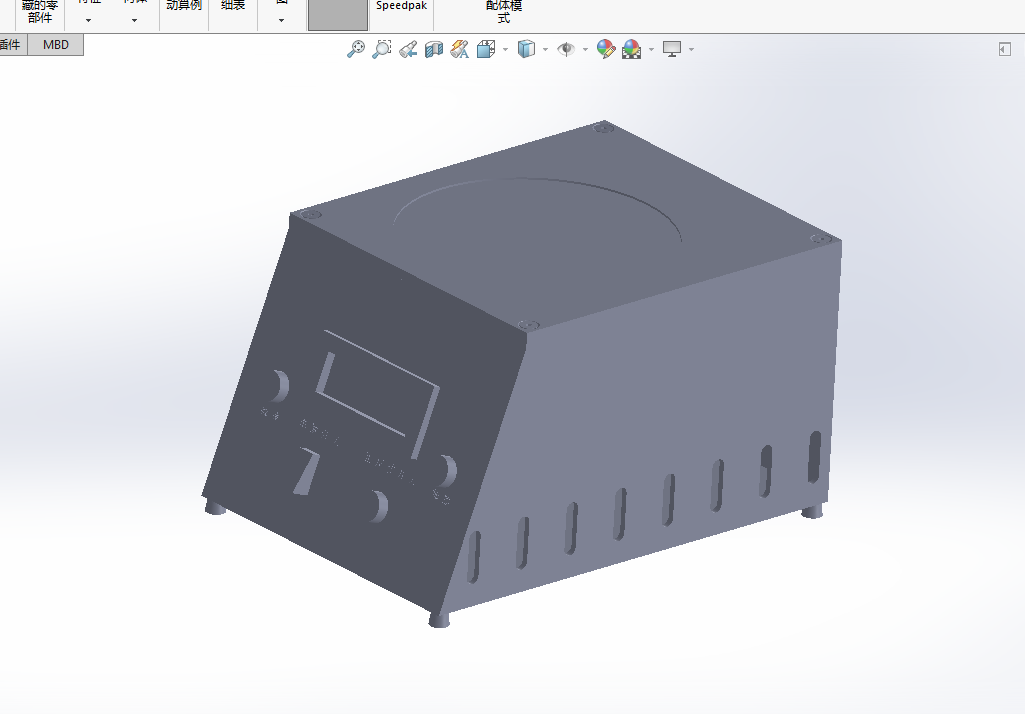
Task: Open the Dynamic Annotation Views icon
Action: (x=460, y=49)
